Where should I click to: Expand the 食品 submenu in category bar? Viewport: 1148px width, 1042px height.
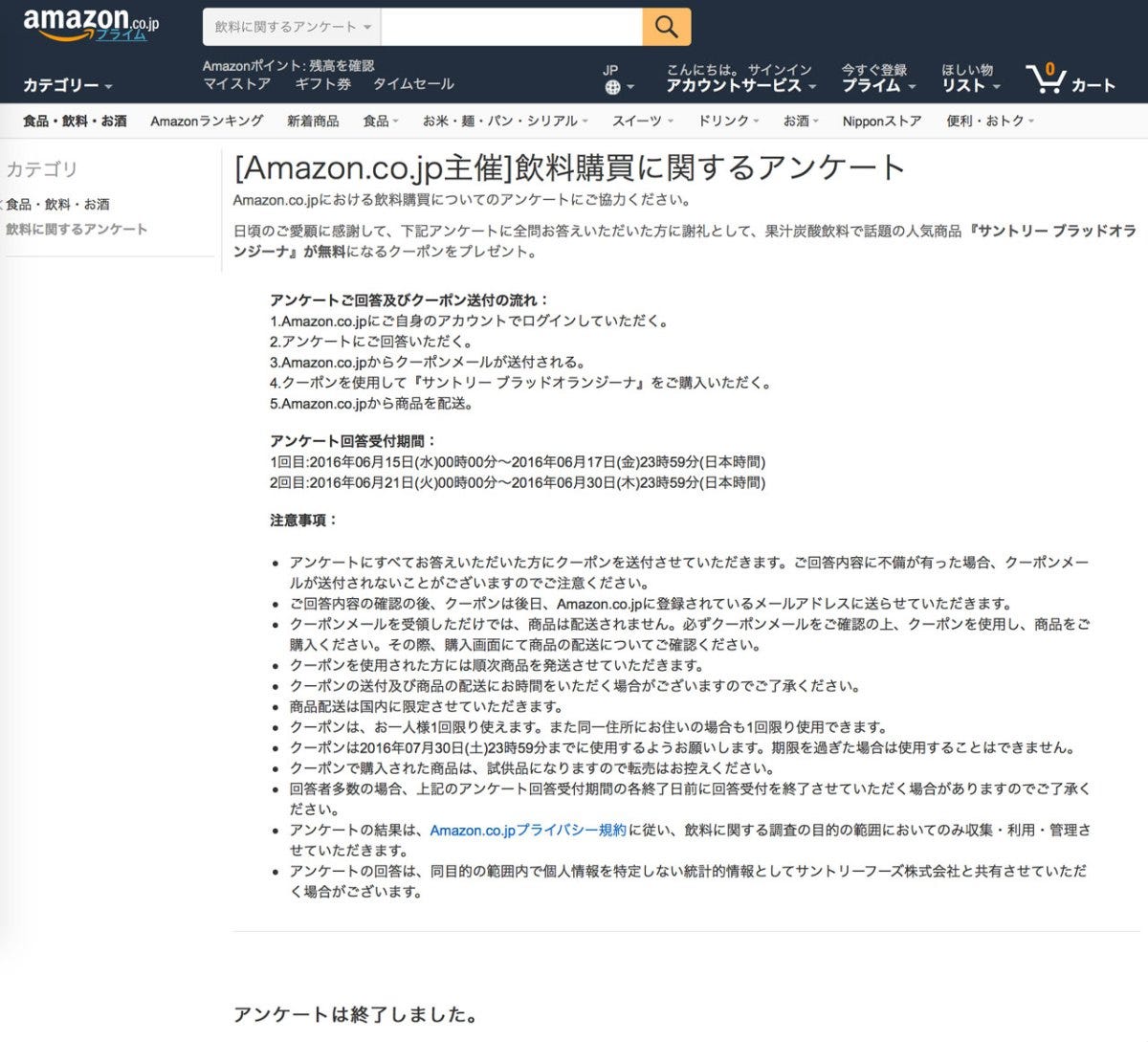pos(381,121)
